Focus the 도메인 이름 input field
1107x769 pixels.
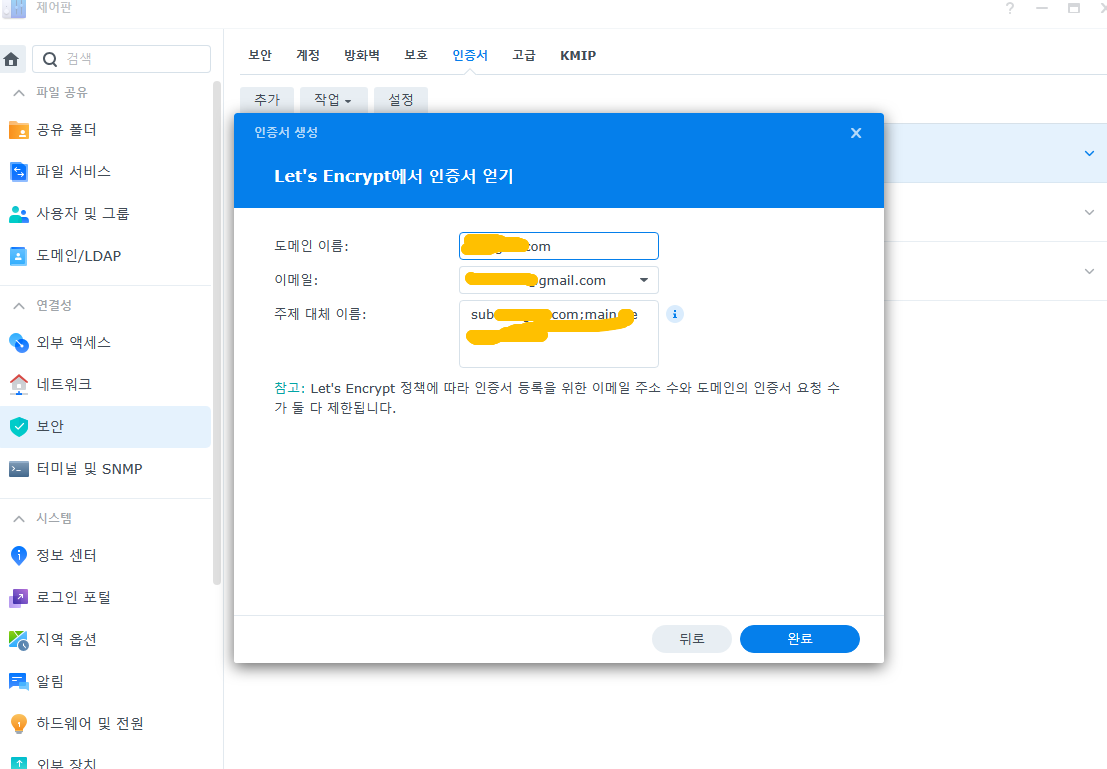coord(558,246)
